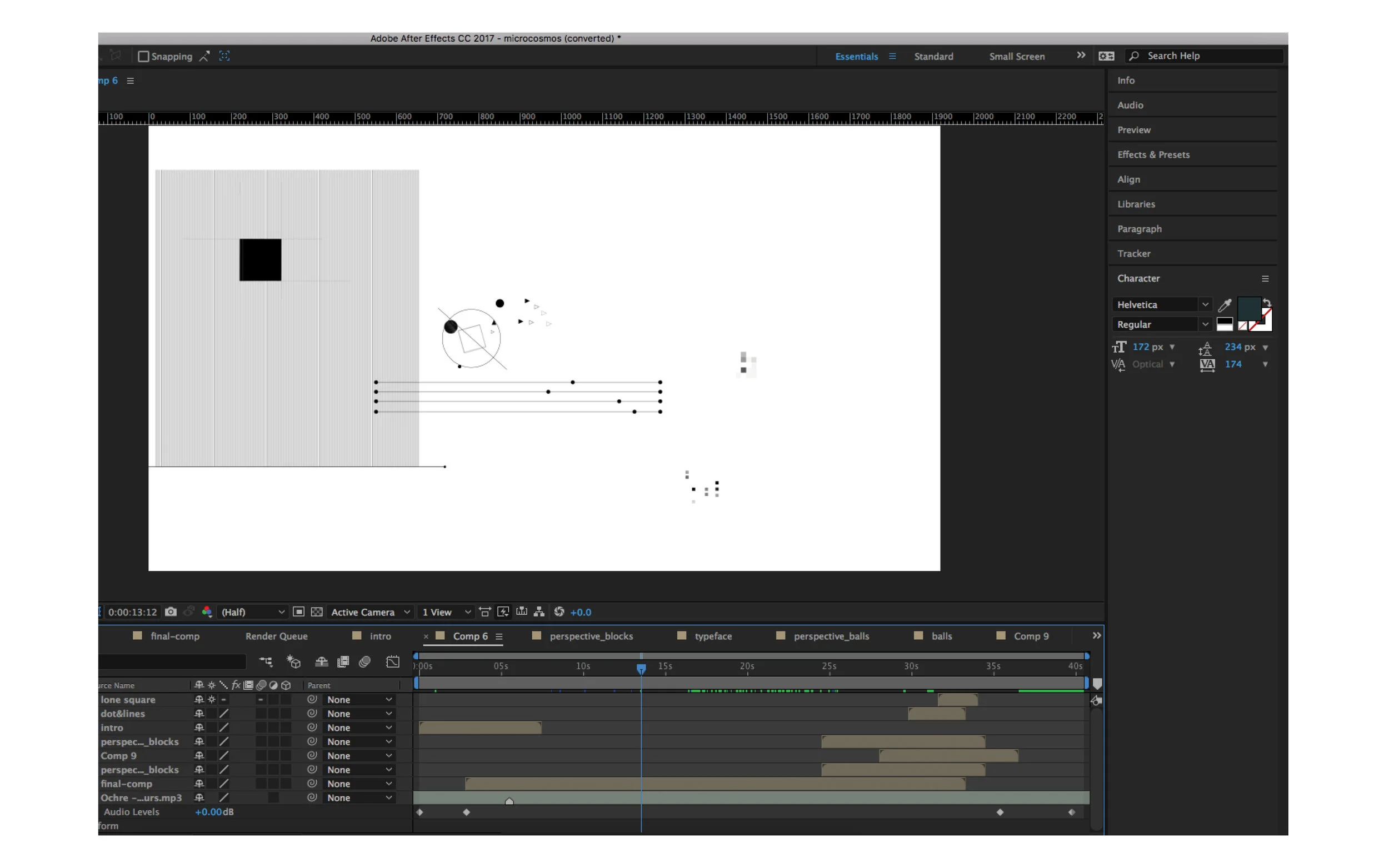Select the Standard workspace

tap(933, 56)
